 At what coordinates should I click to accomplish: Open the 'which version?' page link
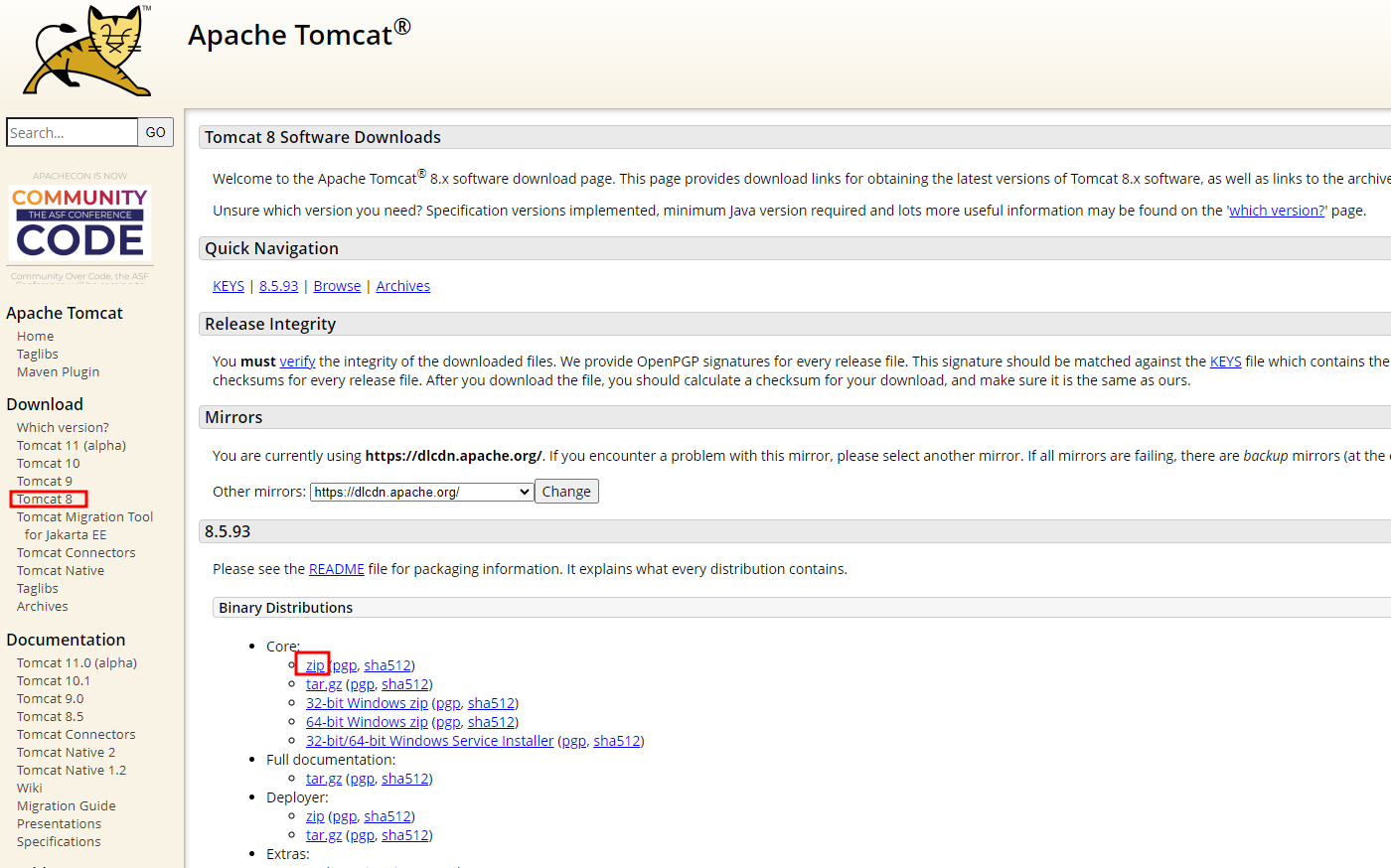click(1277, 211)
